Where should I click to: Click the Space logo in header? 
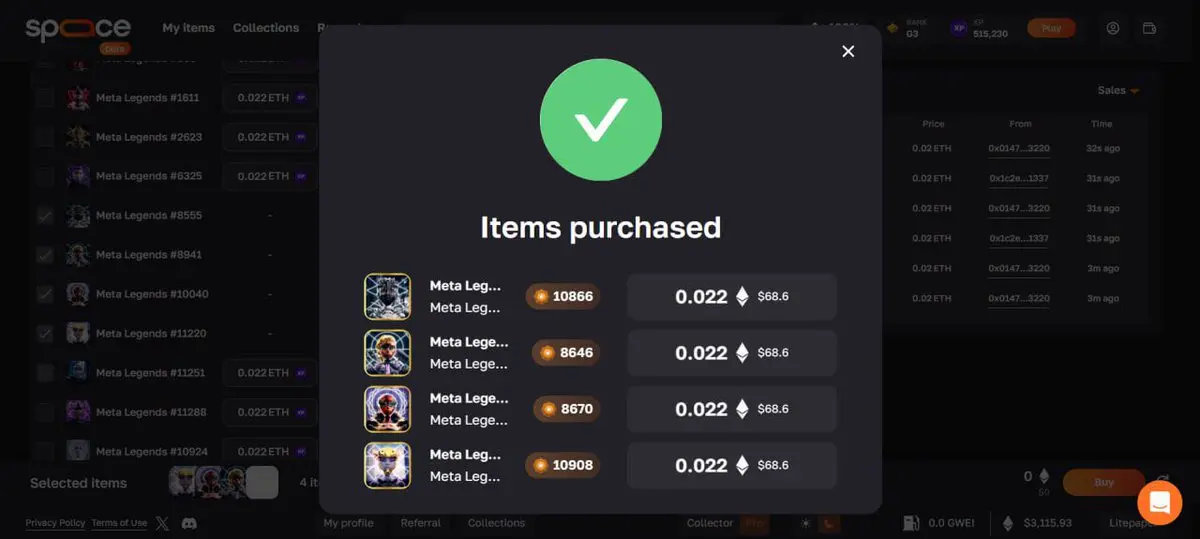[77, 28]
